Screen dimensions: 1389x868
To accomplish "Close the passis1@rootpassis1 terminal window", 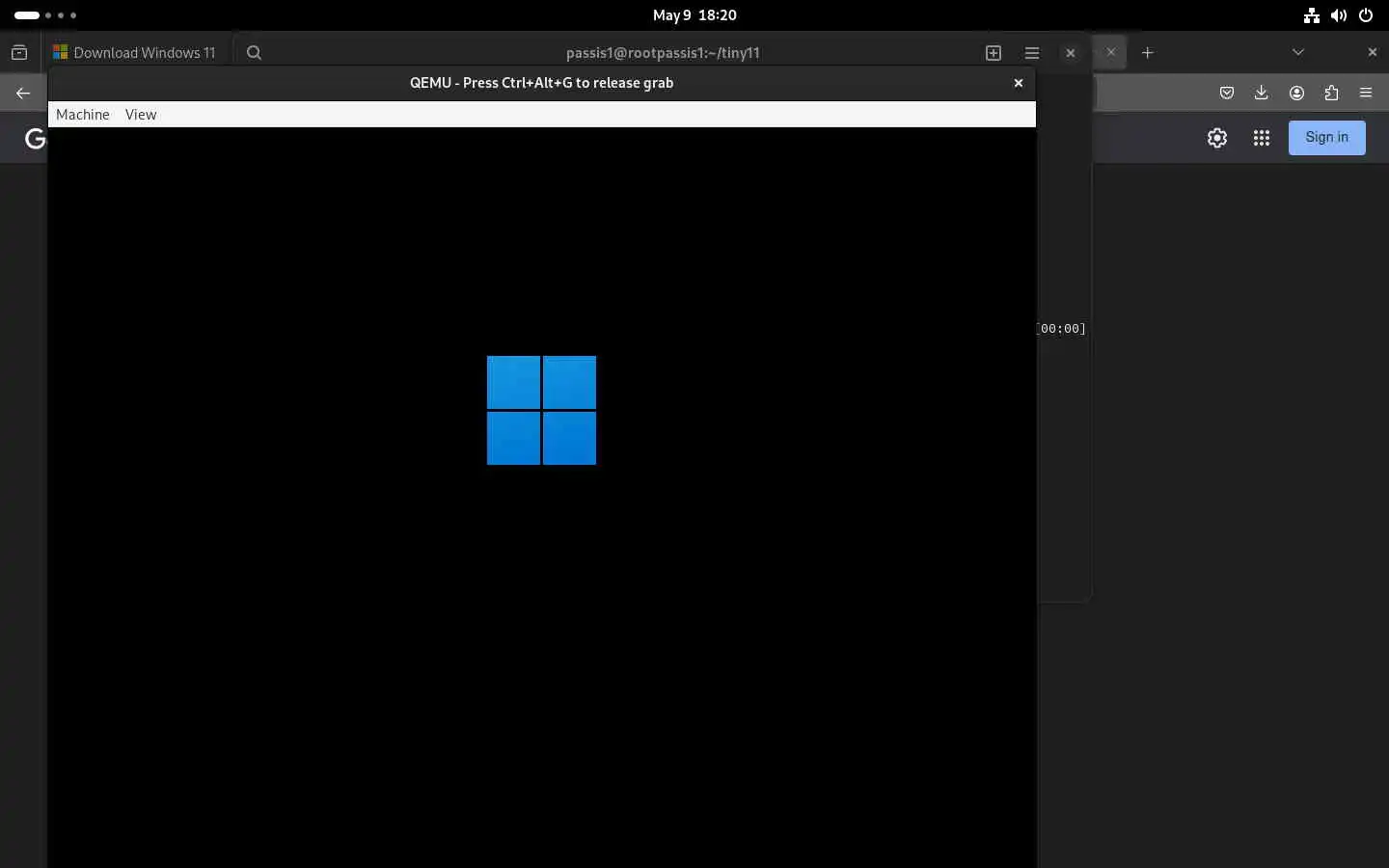I will click(1071, 53).
